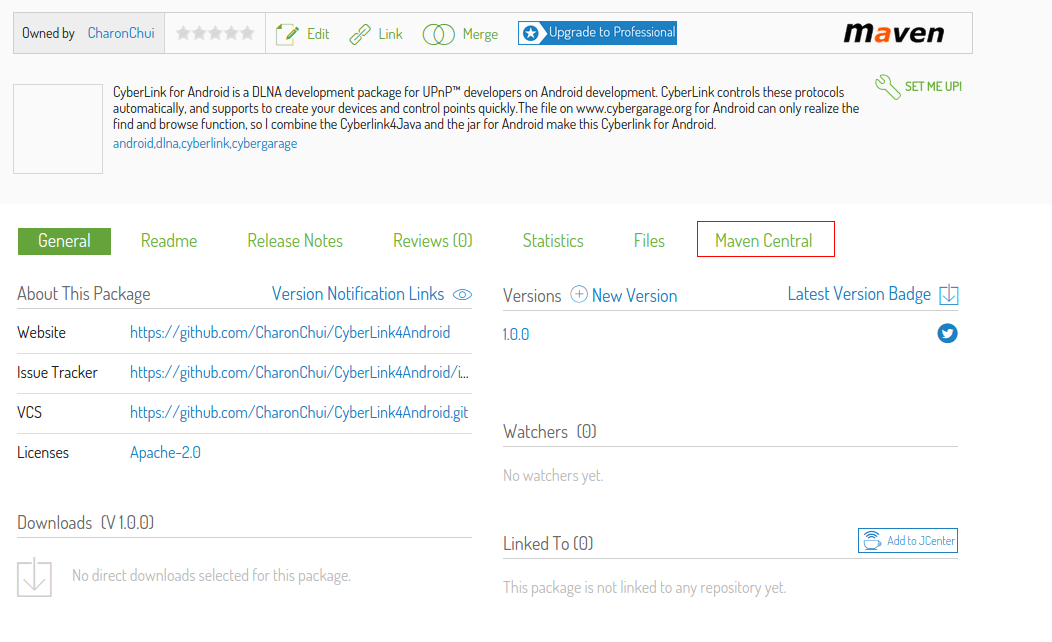Click 'About This Package' heading
The height and width of the screenshot is (642, 1052).
tap(84, 294)
